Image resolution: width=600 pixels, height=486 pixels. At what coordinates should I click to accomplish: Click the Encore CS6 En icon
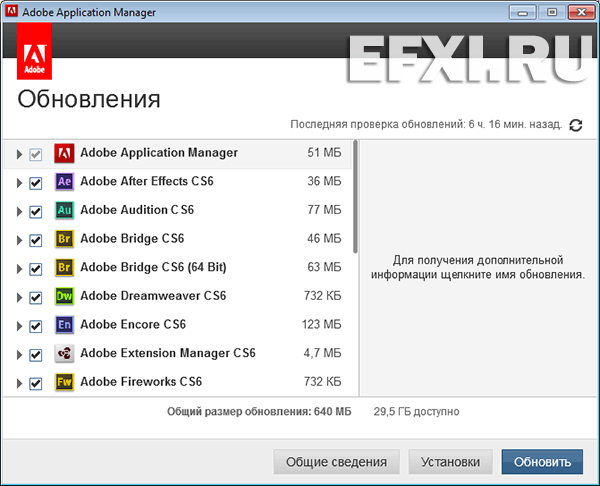click(x=64, y=325)
